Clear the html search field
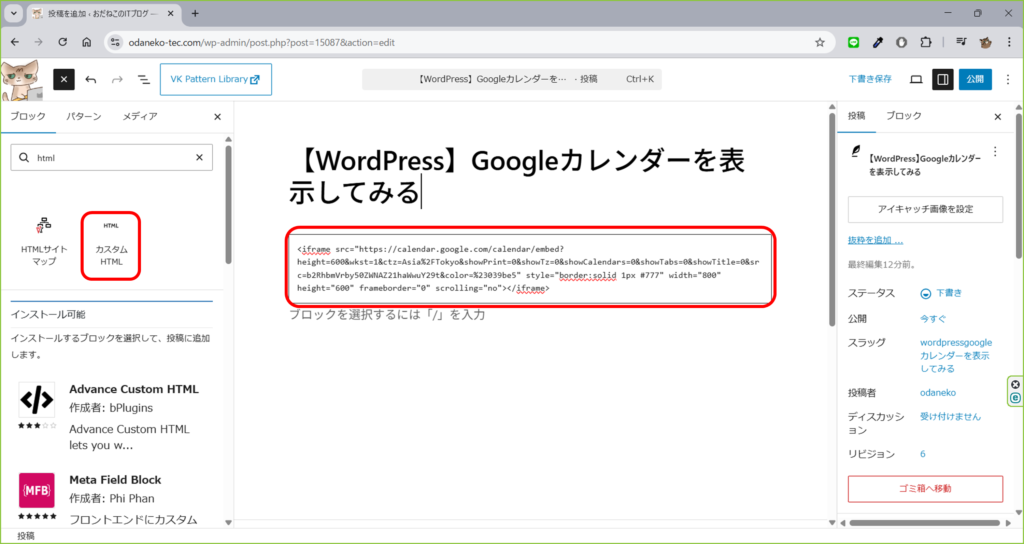This screenshot has height=544, width=1024. (199, 158)
